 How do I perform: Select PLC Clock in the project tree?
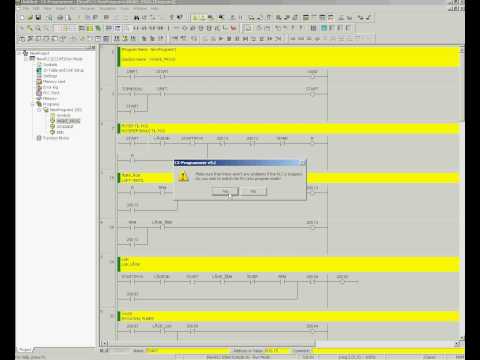(x=51, y=93)
